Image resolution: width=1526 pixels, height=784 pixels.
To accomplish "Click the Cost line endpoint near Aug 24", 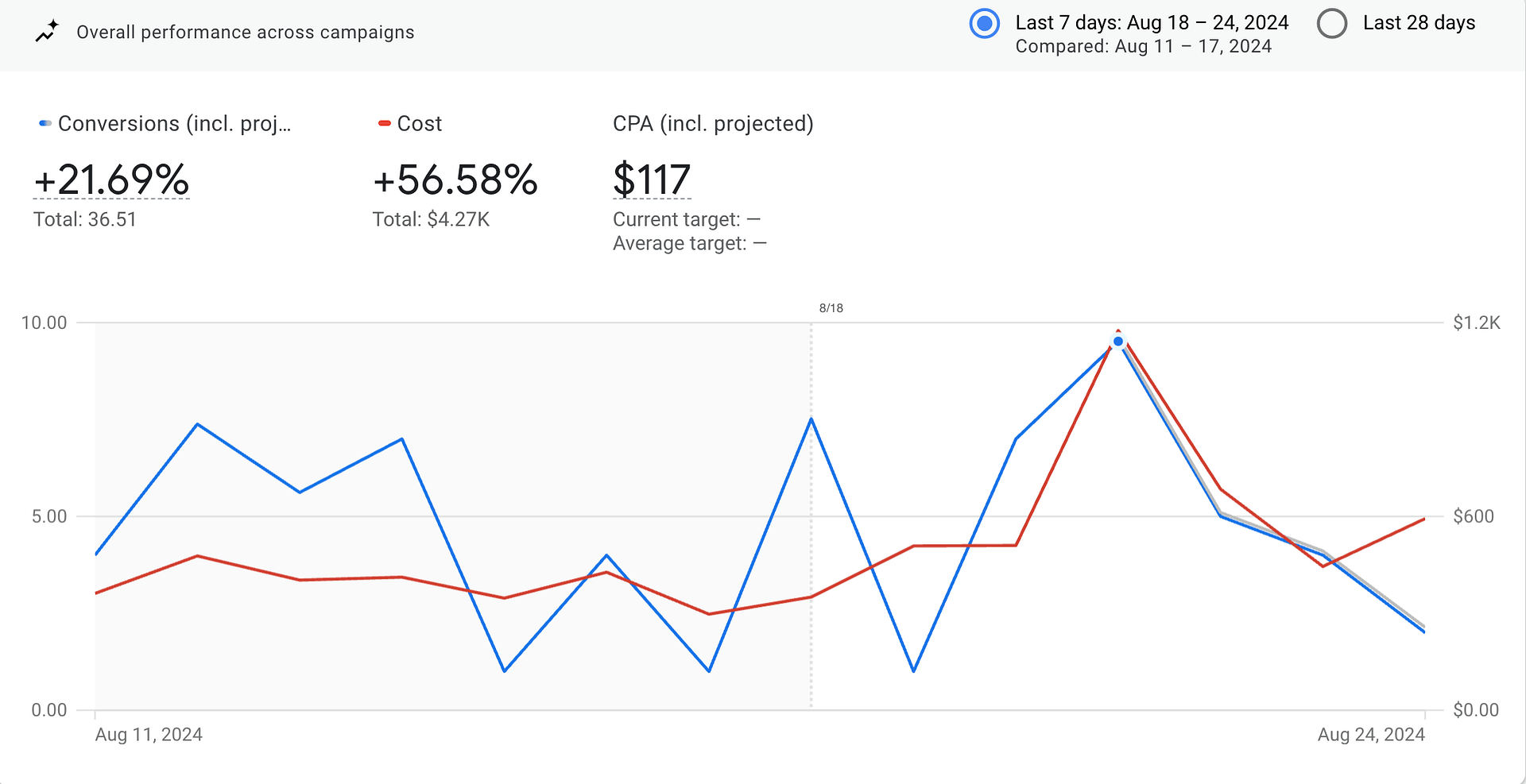I will pos(1423,519).
